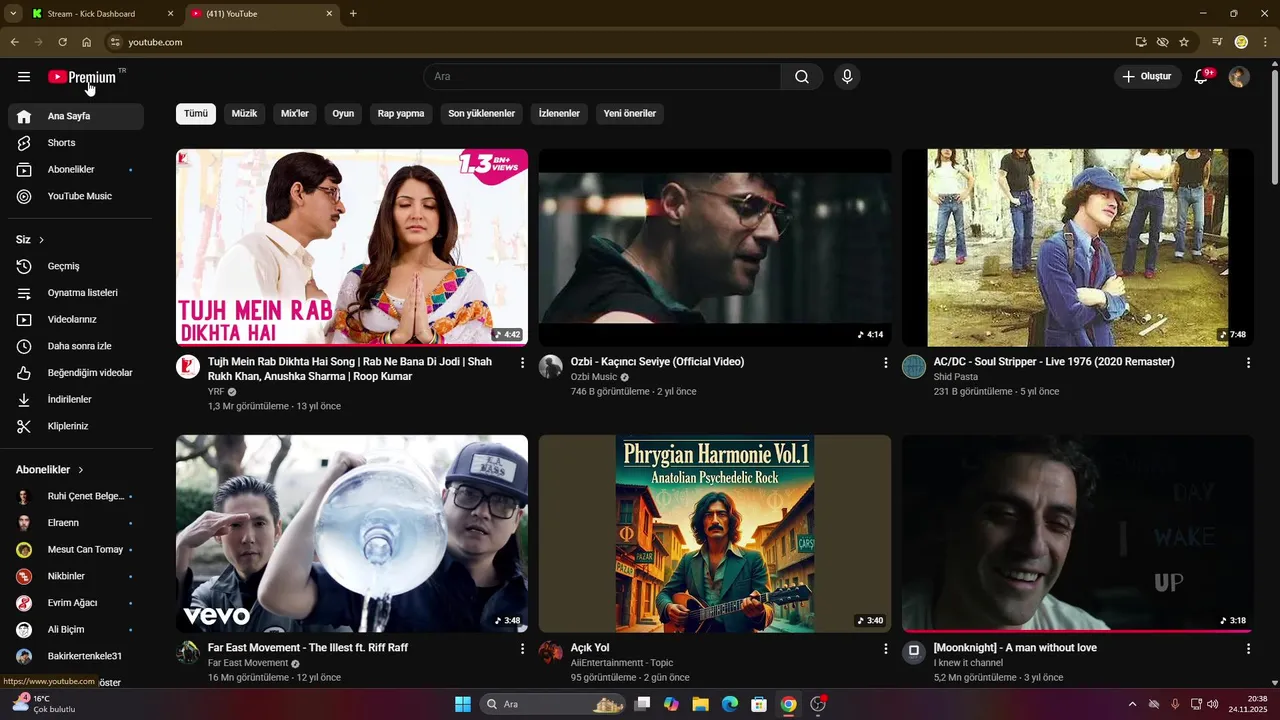Open Videolarınız in sidebar
This screenshot has height=720, width=1280.
click(x=76, y=320)
